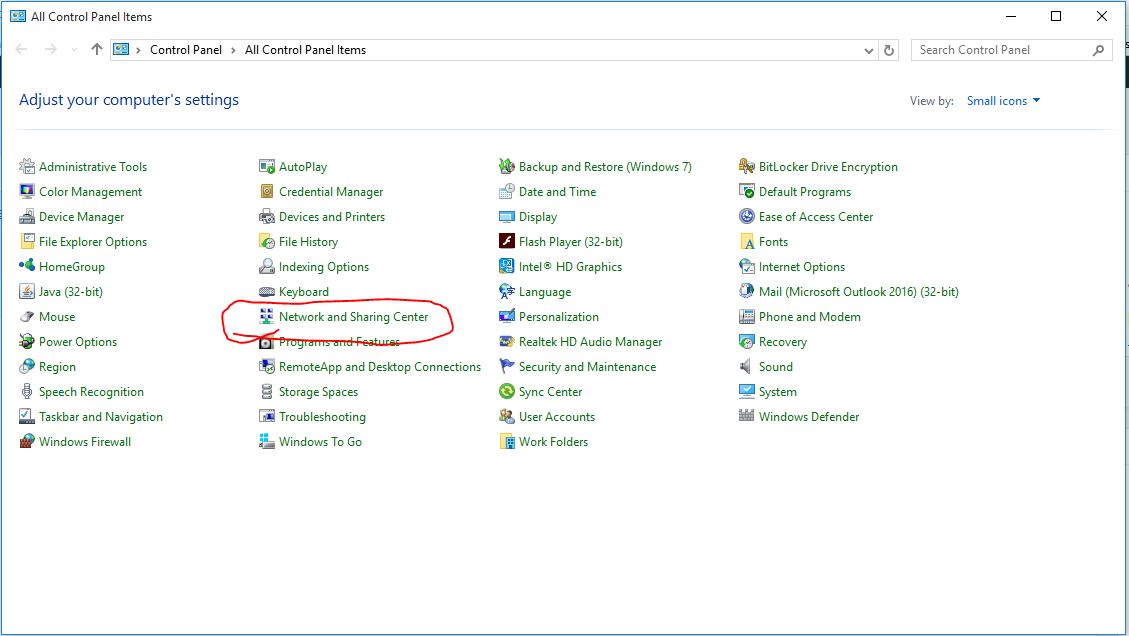Viewport: 1129px width, 636px height.
Task: Click the Mouse icon
Action: point(27,317)
